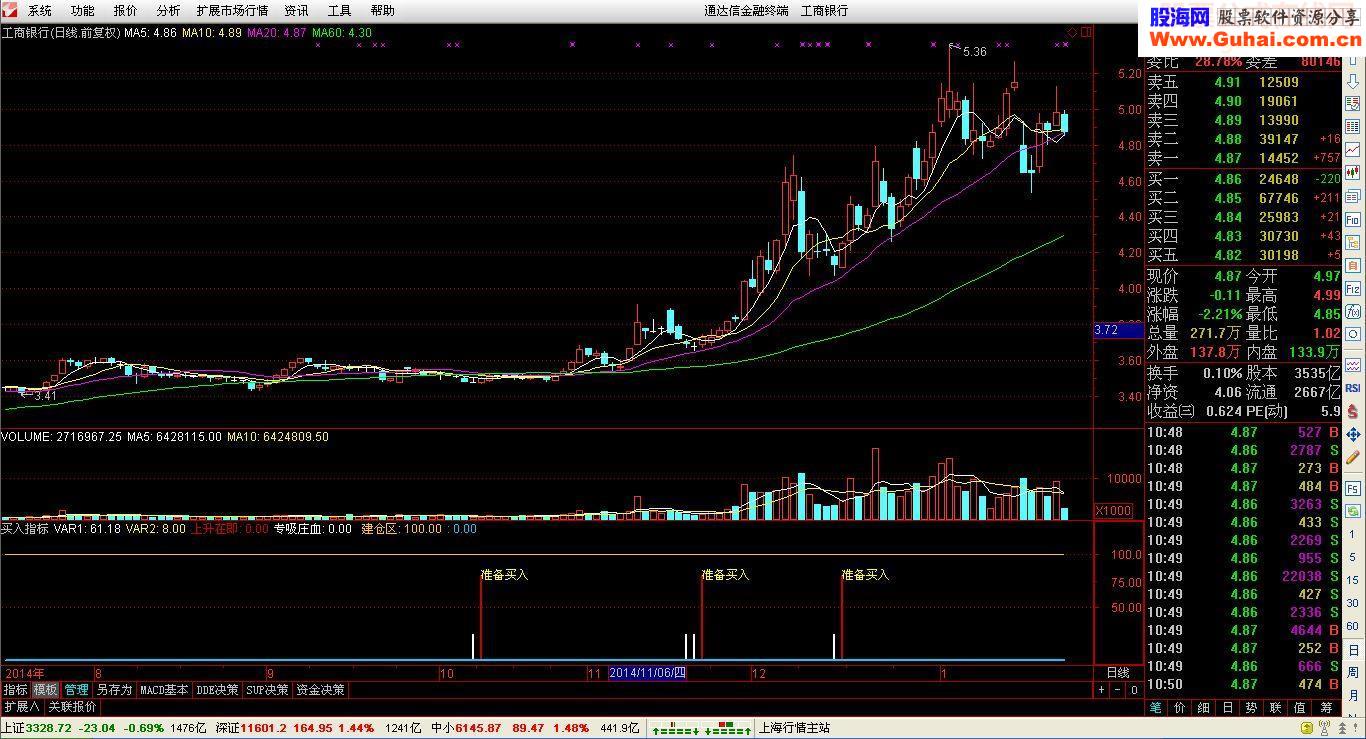Open the 功能 menu

(x=83, y=11)
